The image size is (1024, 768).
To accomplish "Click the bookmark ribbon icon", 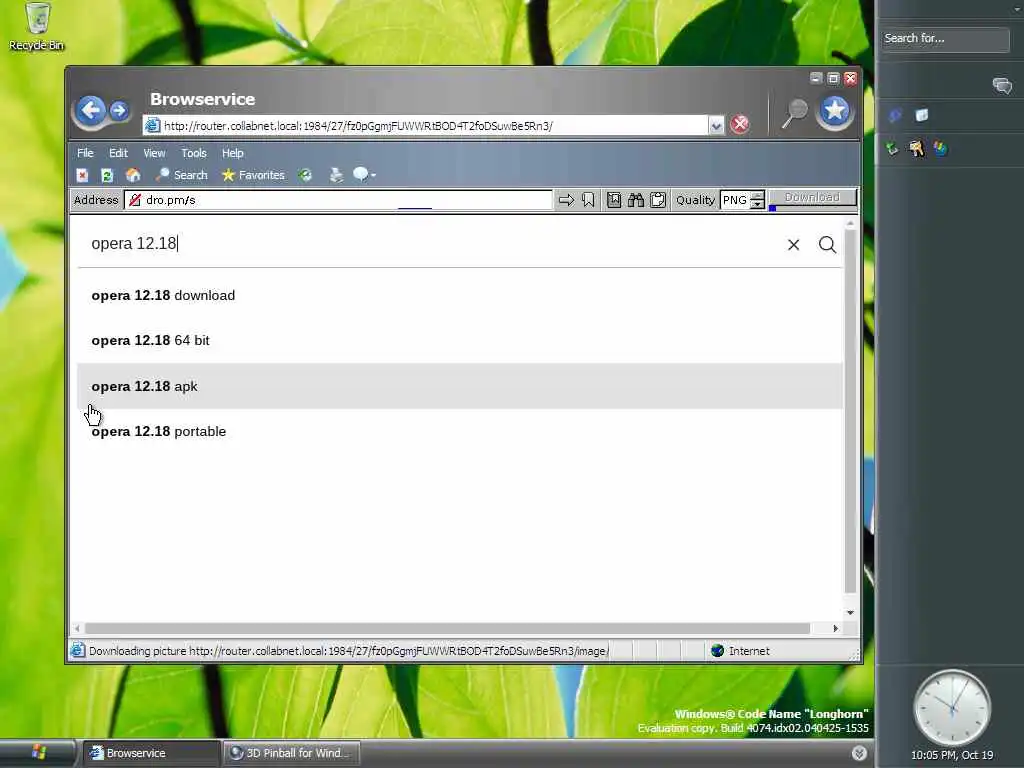I will tap(588, 200).
